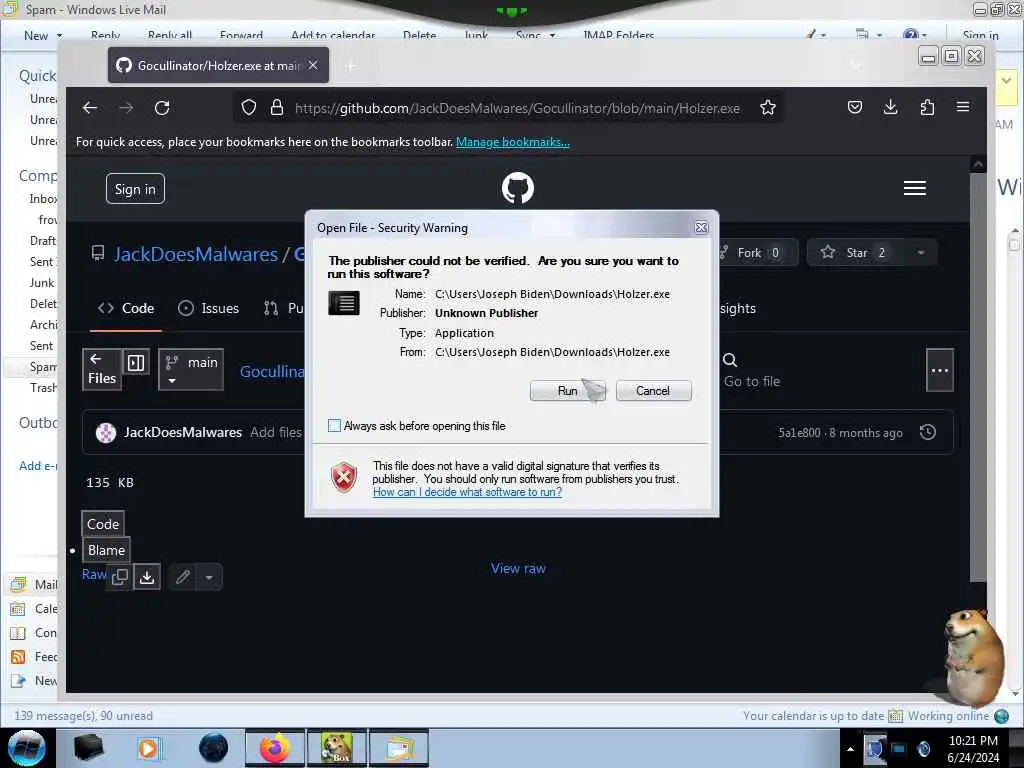The height and width of the screenshot is (768, 1024).
Task: Click Manage bookmarks link
Action: point(513,142)
